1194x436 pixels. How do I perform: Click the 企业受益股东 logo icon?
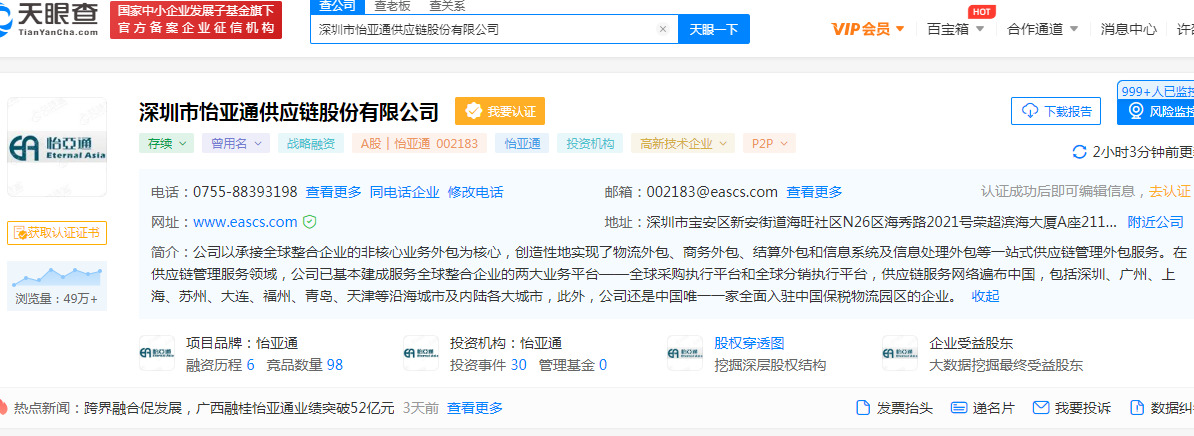[x=899, y=353]
